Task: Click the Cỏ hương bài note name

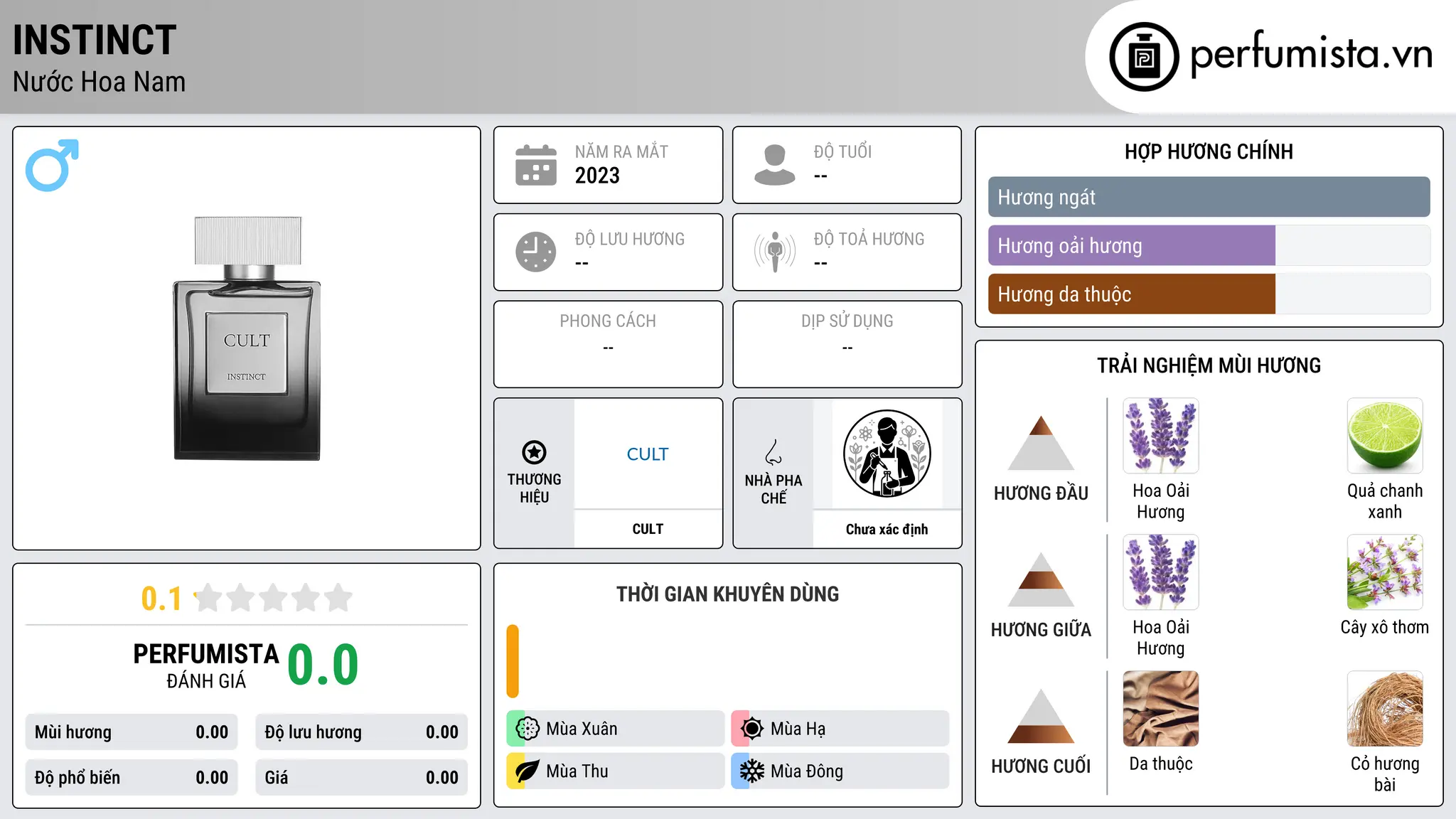Action: click(1385, 774)
